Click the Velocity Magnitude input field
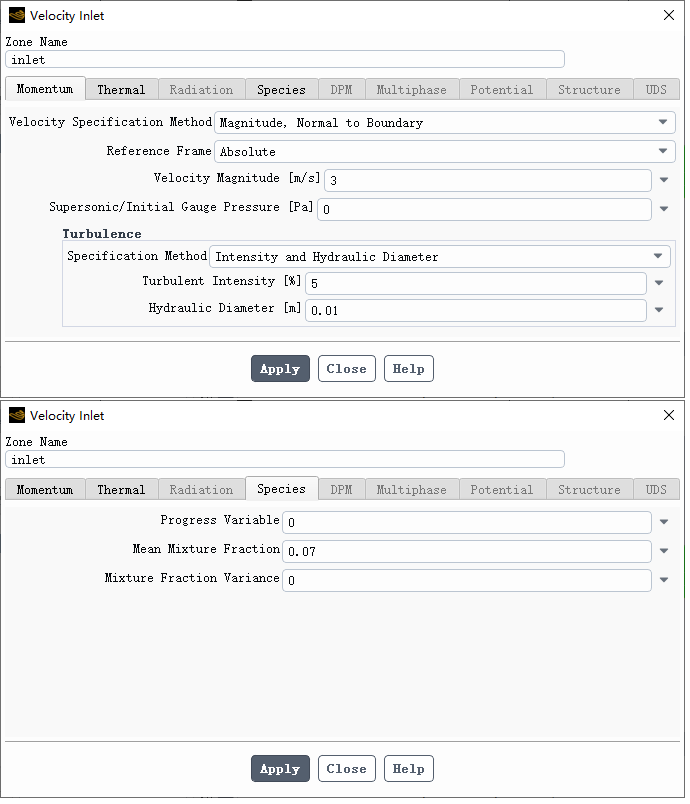690x804 pixels. [488, 180]
